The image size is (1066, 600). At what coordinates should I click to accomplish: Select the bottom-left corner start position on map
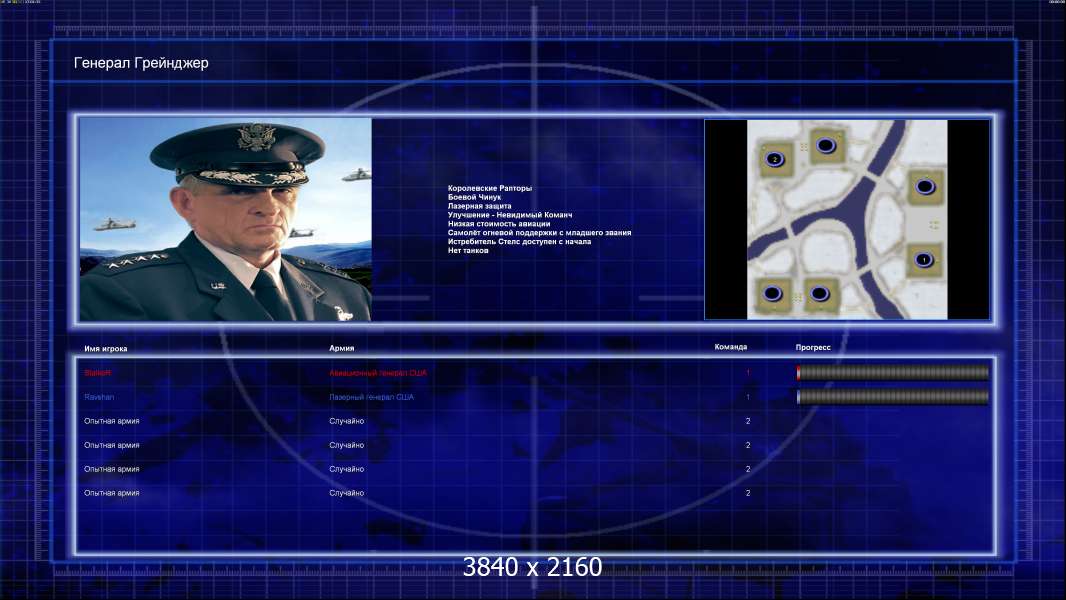pyautogui.click(x=773, y=294)
